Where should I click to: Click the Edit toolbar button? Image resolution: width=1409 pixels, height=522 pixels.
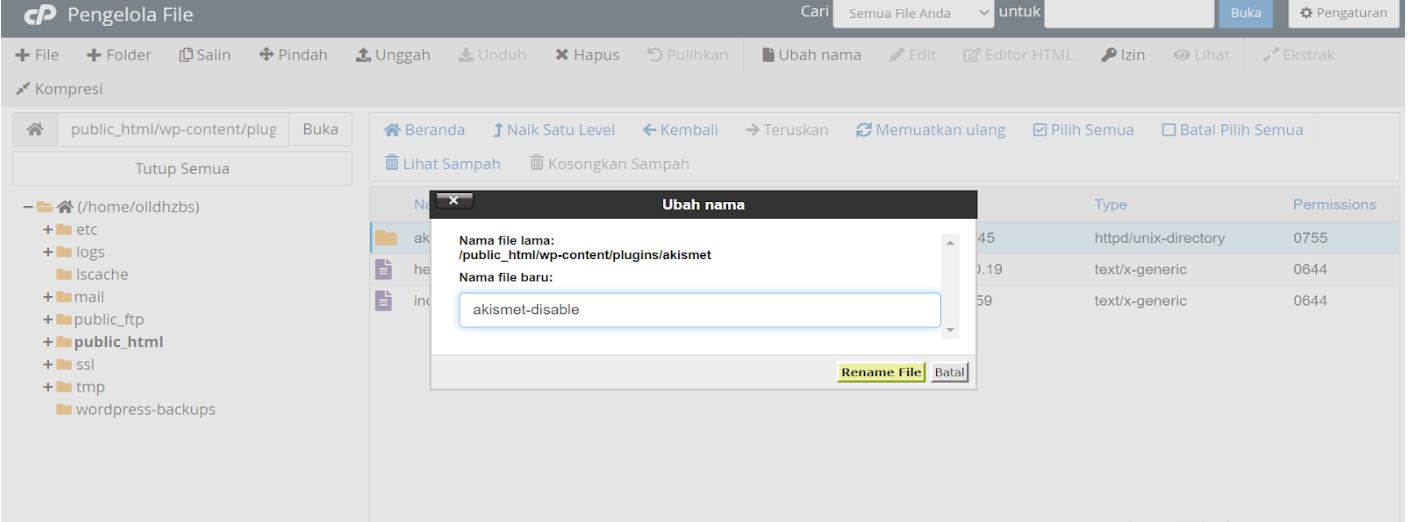(912, 53)
